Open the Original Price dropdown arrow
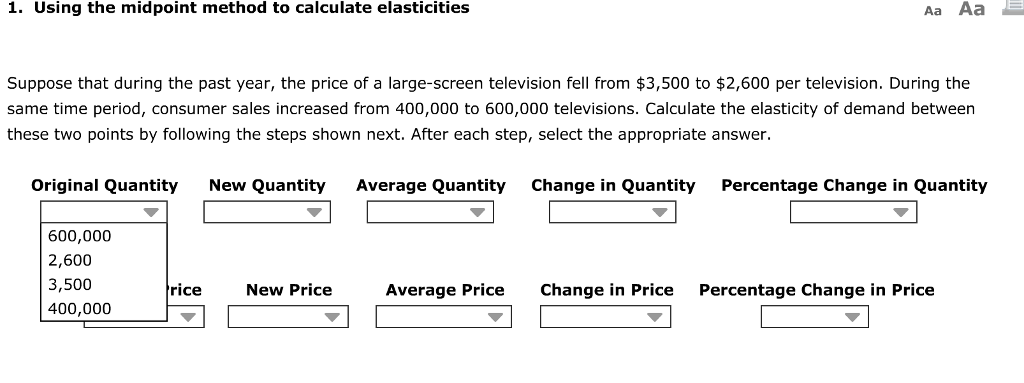 [188, 317]
